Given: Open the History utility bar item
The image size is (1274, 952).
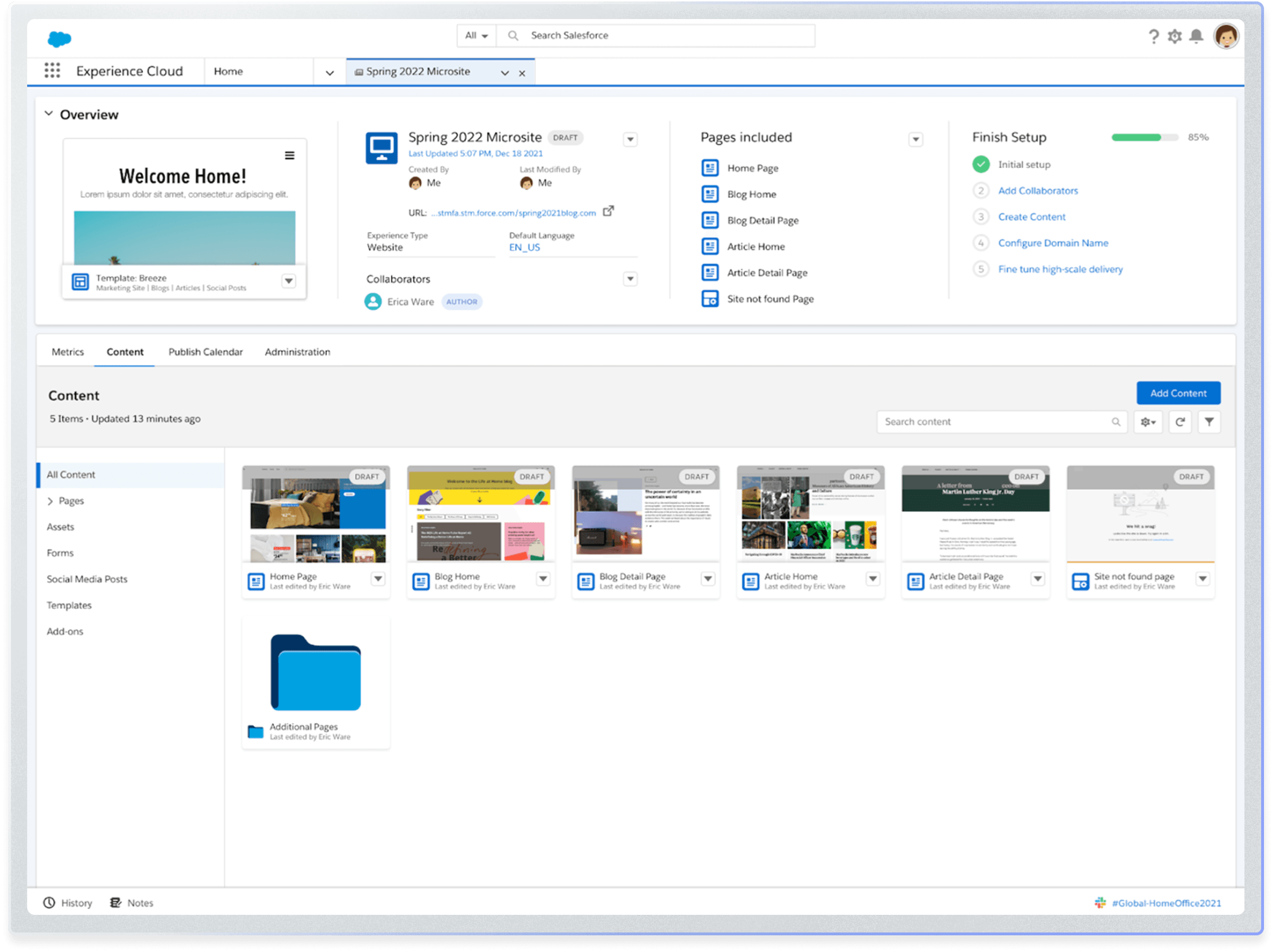Looking at the screenshot, I should click(x=68, y=902).
